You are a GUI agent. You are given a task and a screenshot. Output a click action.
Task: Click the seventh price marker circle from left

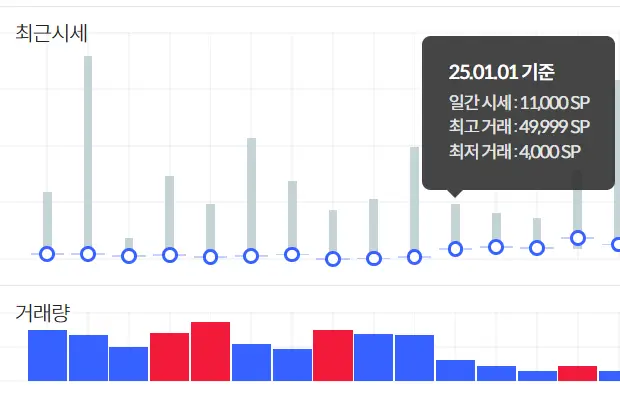point(292,254)
